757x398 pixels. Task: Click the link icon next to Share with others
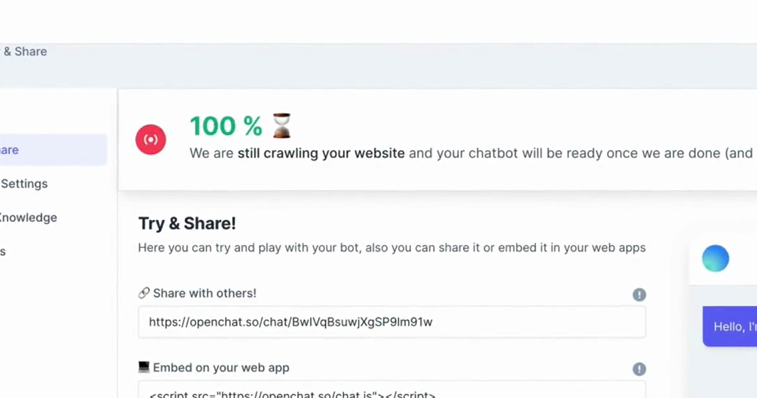coord(144,293)
